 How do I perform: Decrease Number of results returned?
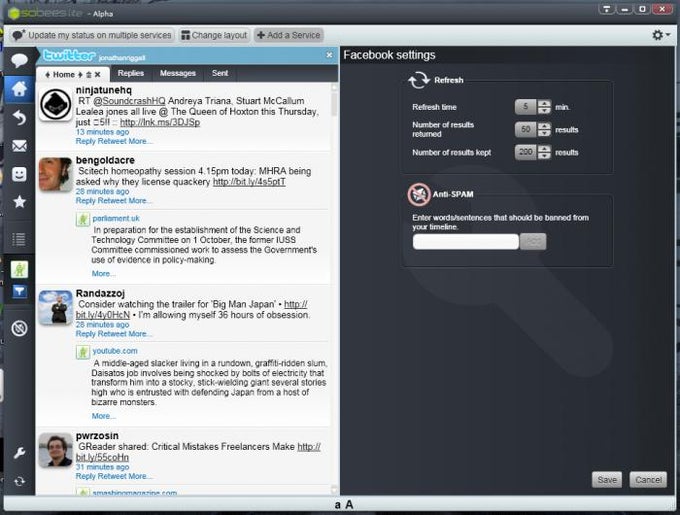click(x=544, y=133)
